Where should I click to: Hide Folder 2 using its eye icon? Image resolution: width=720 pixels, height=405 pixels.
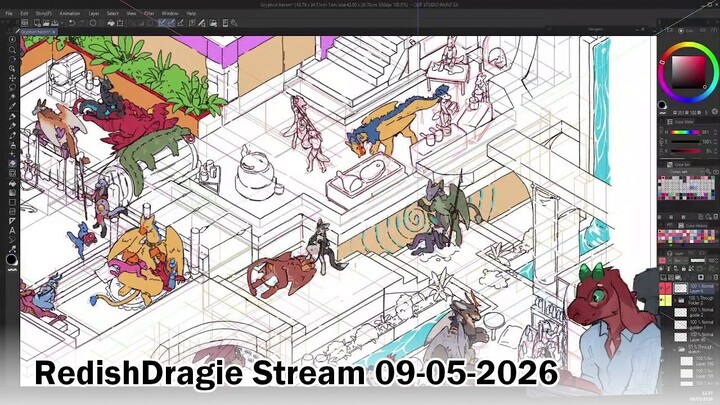pos(663,300)
